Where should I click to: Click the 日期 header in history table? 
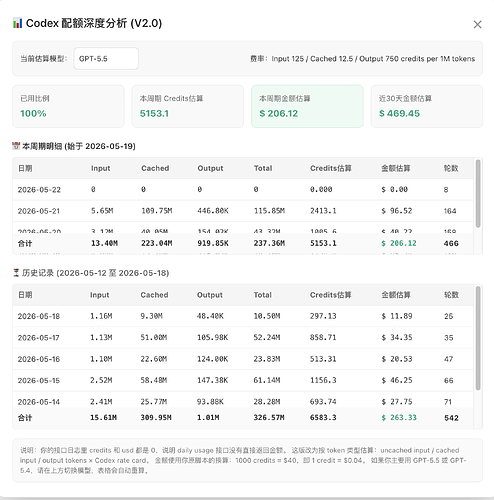(25, 295)
